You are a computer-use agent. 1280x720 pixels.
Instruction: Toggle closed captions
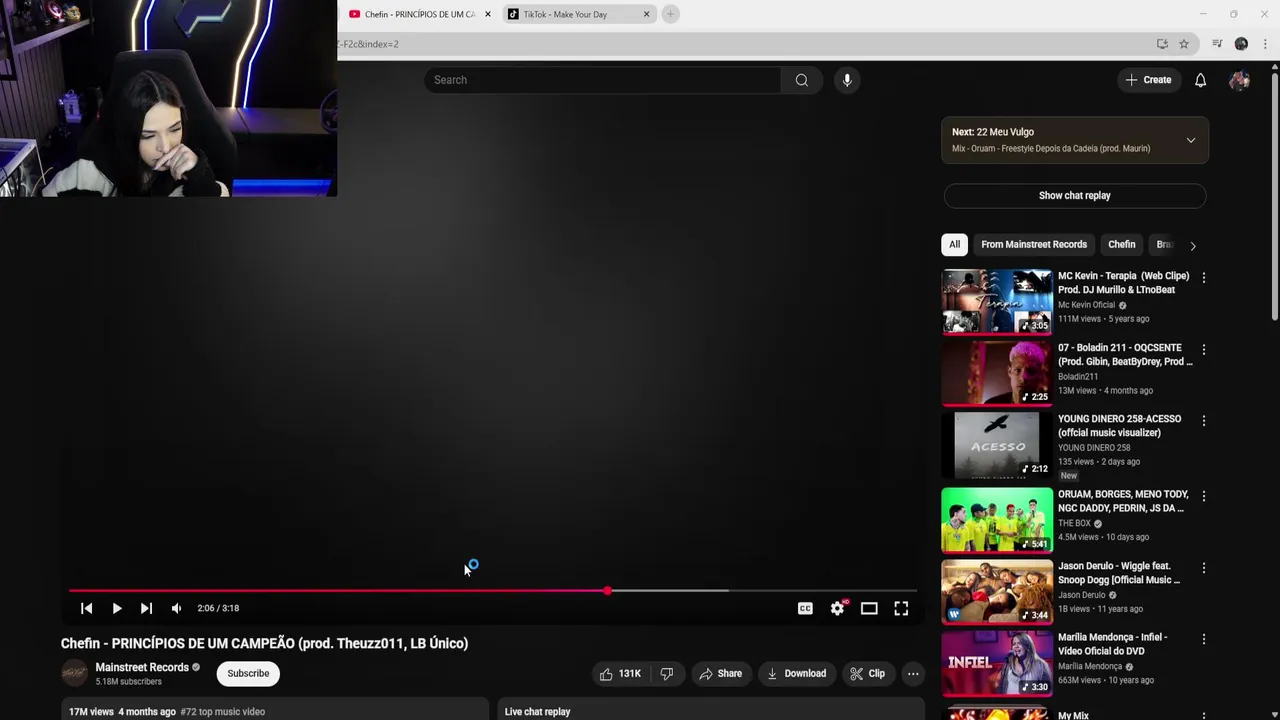click(805, 608)
